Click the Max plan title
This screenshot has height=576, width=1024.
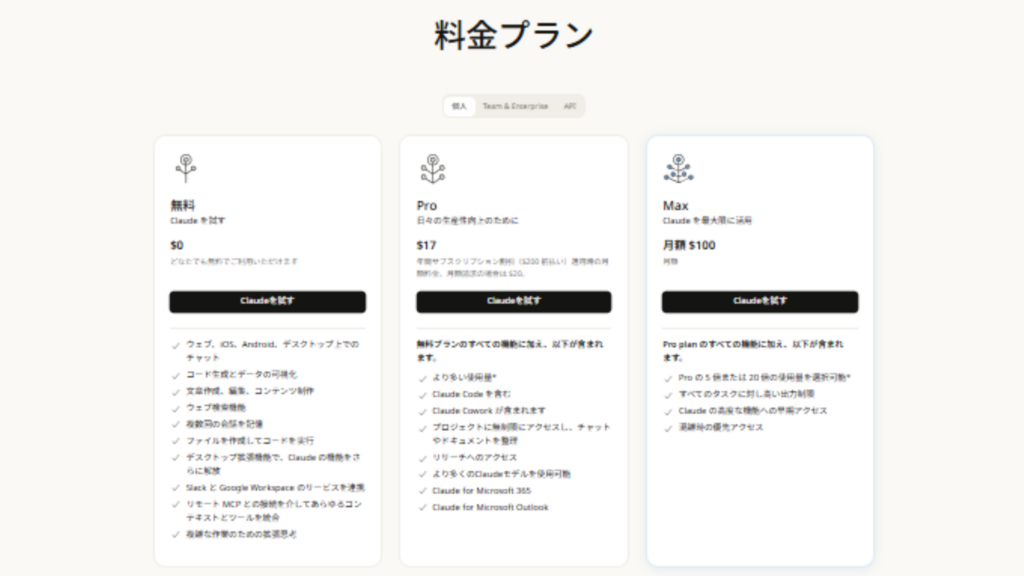tap(675, 205)
